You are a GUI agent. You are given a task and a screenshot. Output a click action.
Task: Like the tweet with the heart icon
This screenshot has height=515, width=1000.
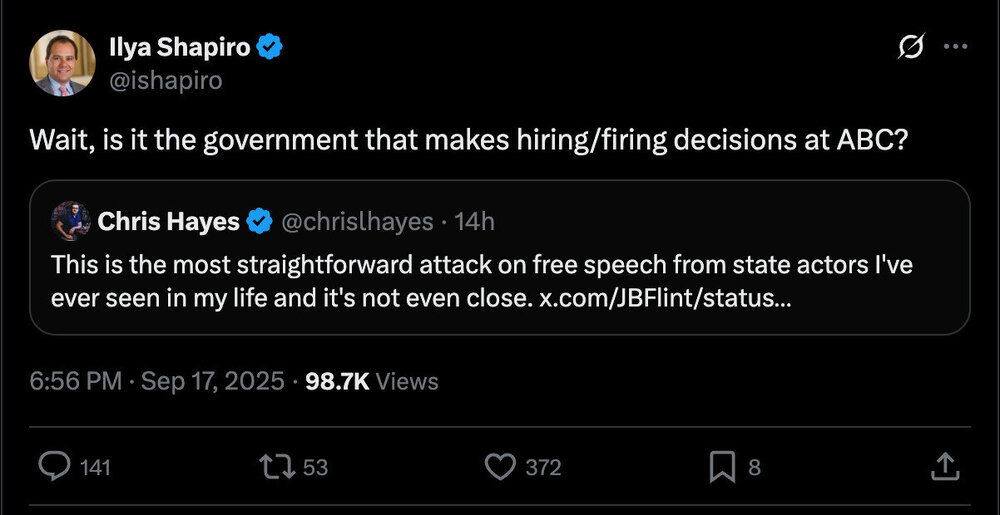pos(498,466)
